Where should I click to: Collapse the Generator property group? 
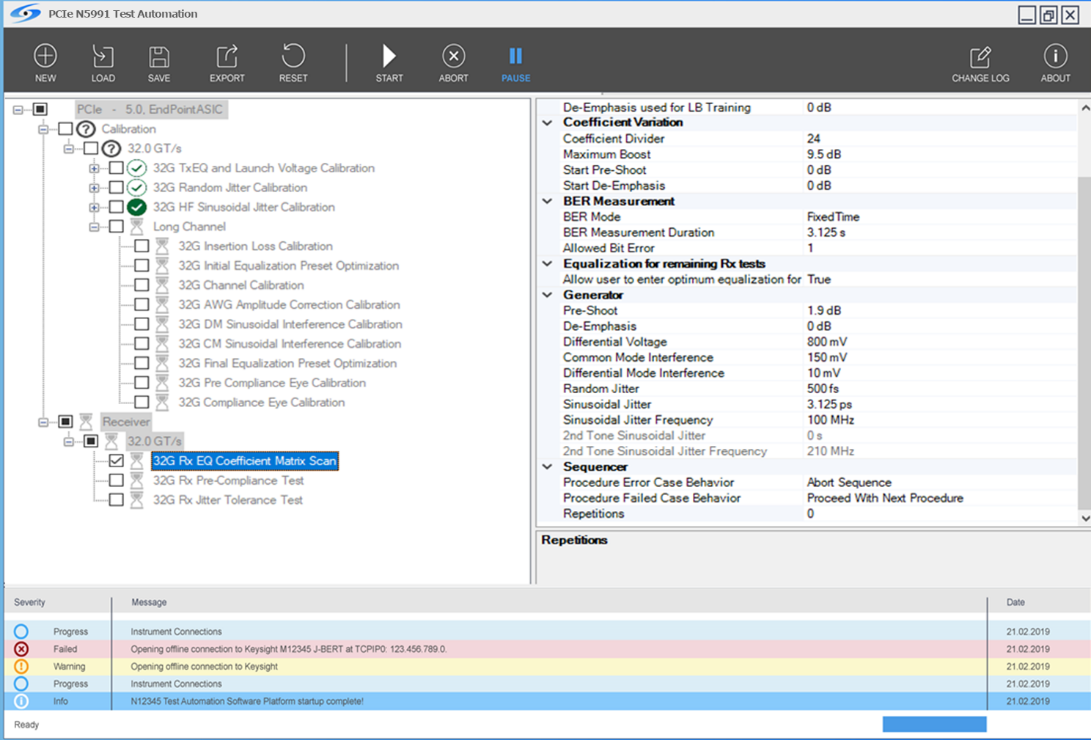548,295
